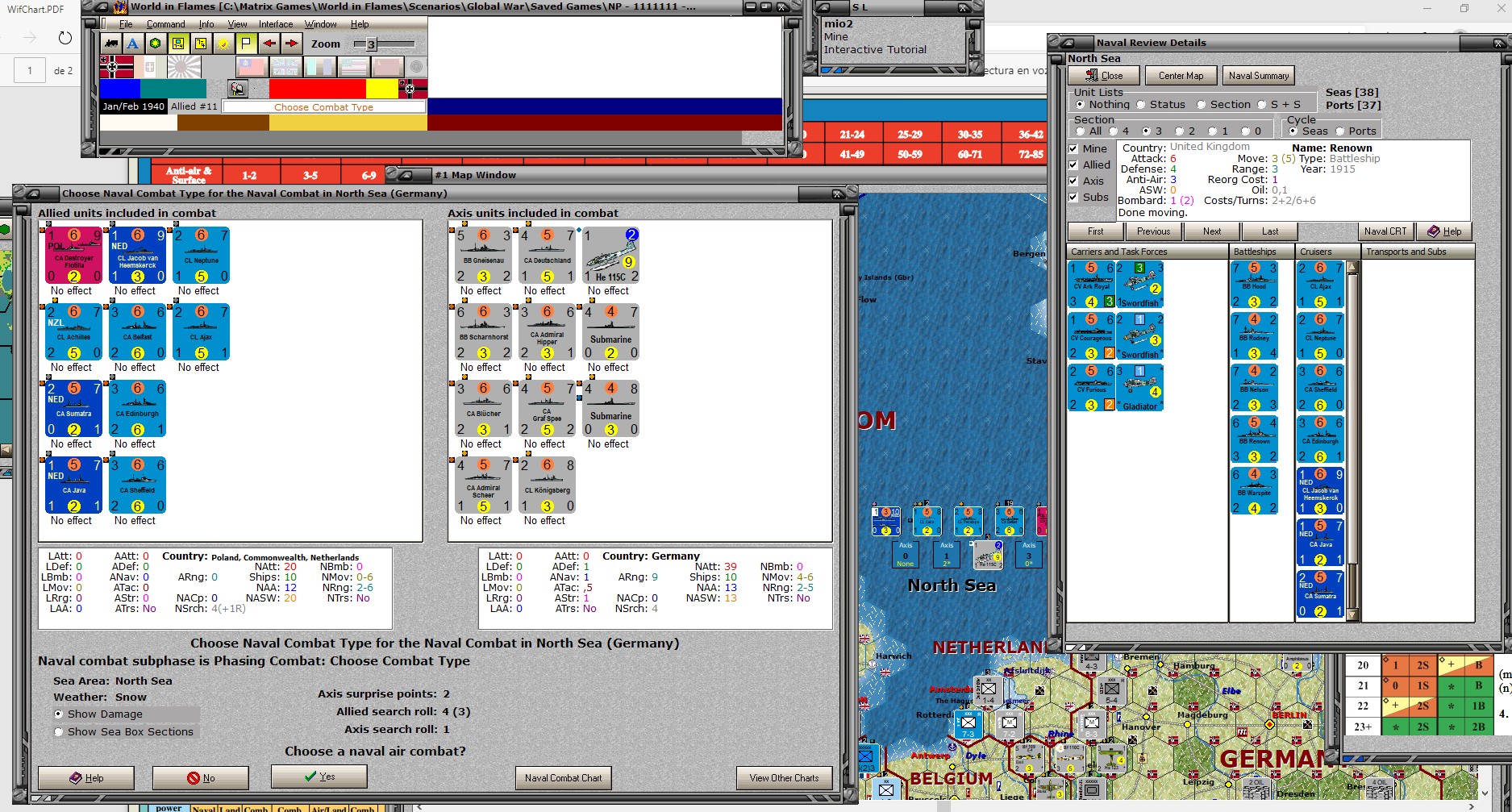
Task: Click Yes to choose naval air combat
Action: [x=319, y=777]
